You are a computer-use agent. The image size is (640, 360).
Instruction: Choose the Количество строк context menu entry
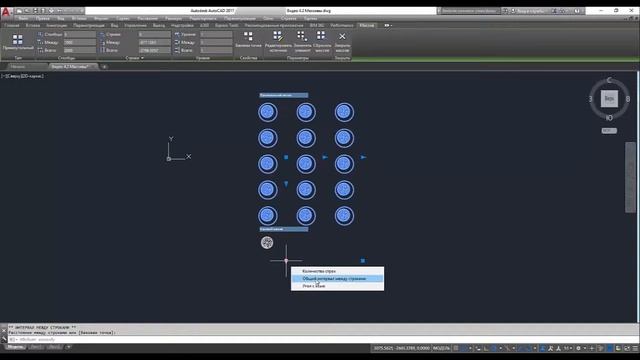(x=337, y=271)
